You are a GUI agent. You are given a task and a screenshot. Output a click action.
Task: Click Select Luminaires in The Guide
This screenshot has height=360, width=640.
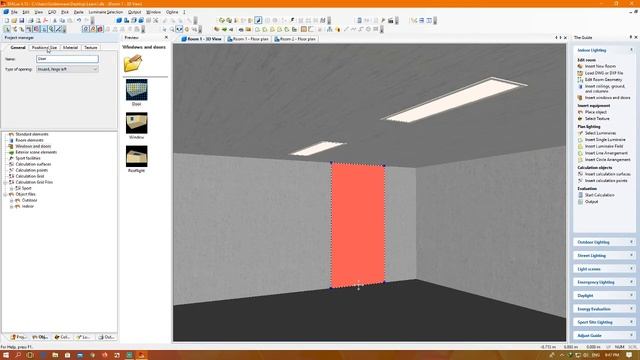(x=600, y=133)
